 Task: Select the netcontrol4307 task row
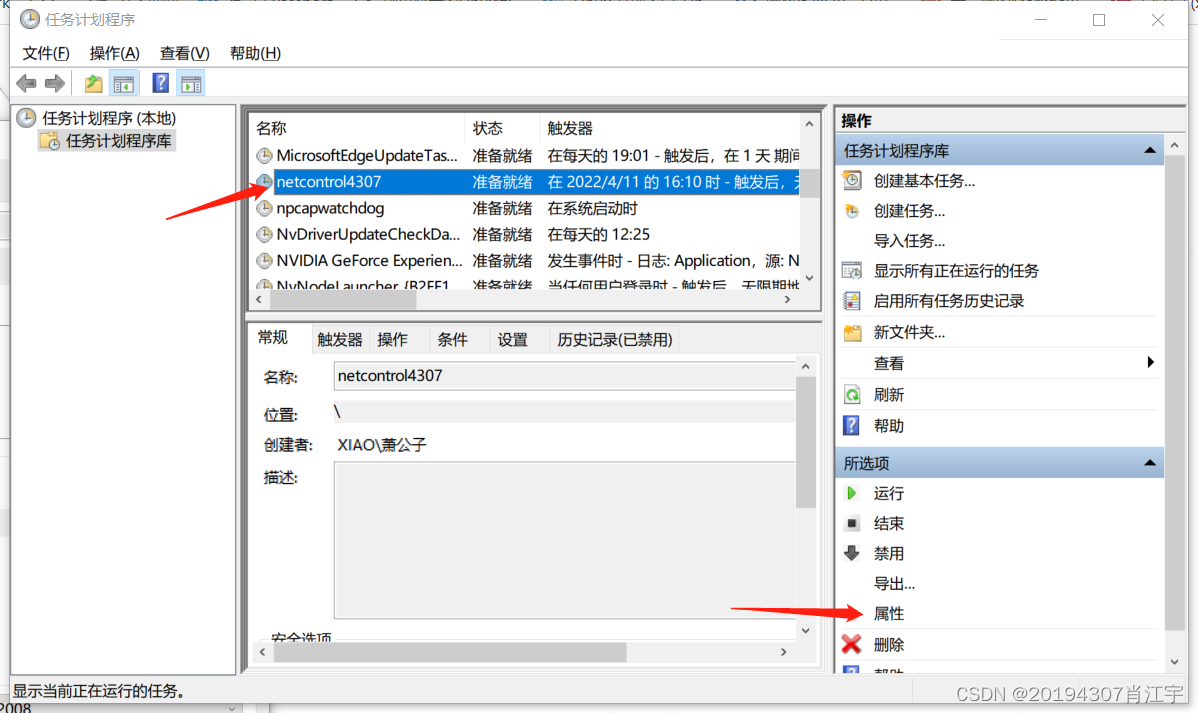click(x=527, y=182)
